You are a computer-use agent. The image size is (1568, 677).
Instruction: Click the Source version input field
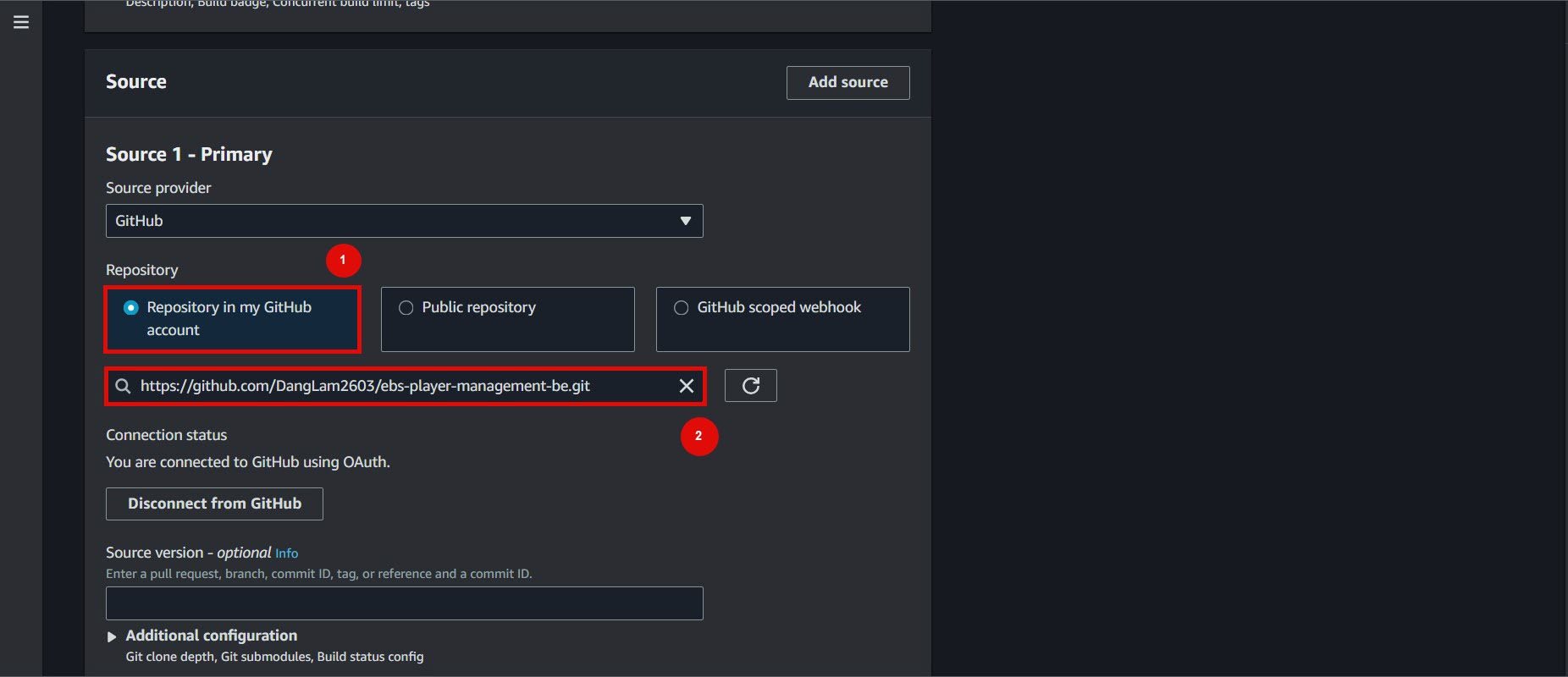404,603
